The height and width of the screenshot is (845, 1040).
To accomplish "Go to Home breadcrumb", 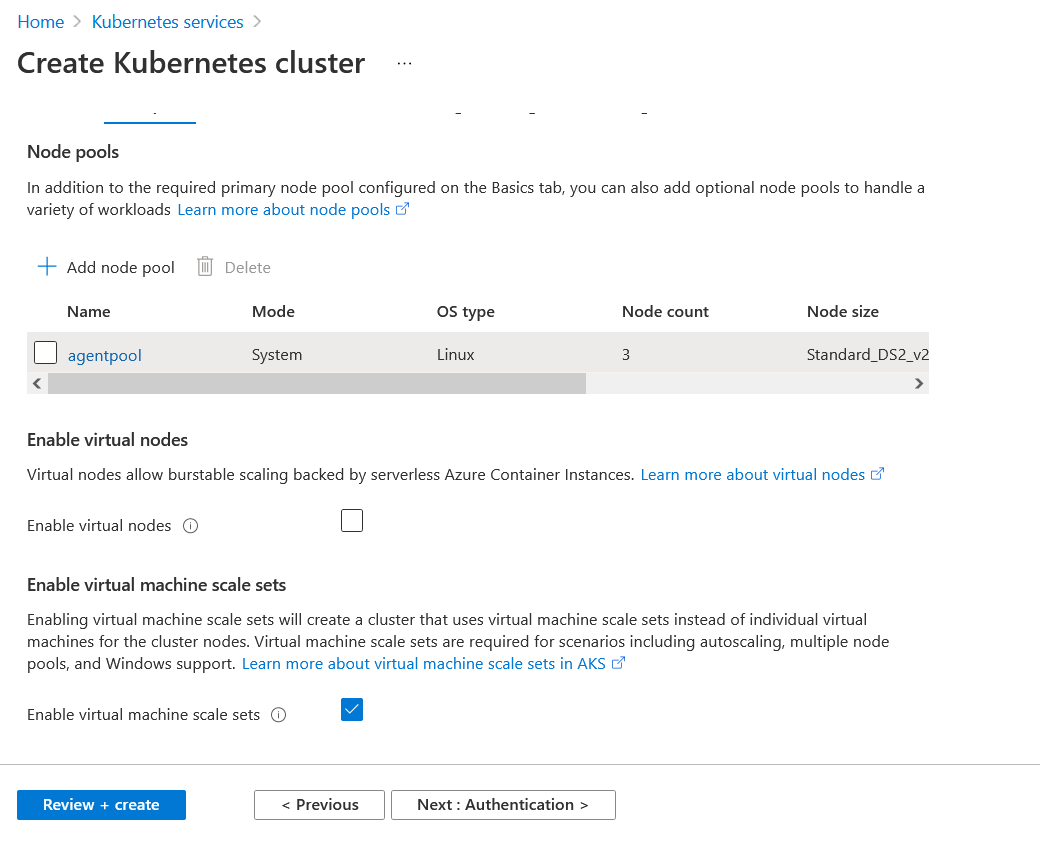I will tap(40, 22).
